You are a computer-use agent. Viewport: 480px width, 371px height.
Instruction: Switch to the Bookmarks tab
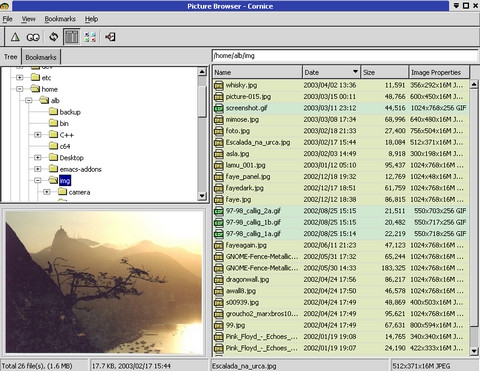(41, 57)
